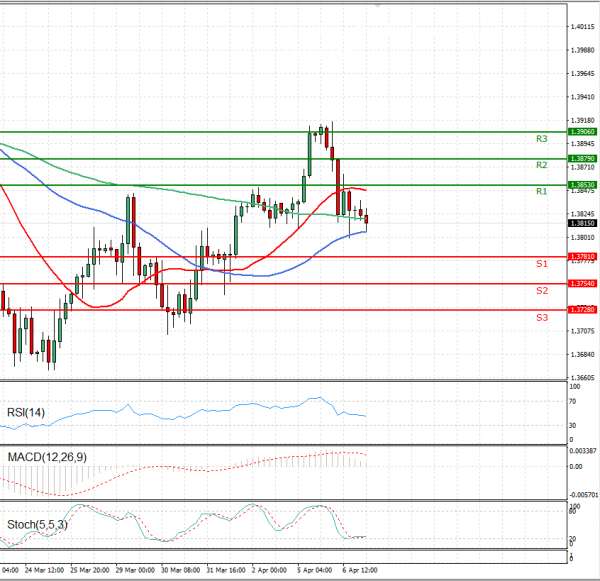
Task: Click the 2 Apr 00:00 time label
Action: 269,570
